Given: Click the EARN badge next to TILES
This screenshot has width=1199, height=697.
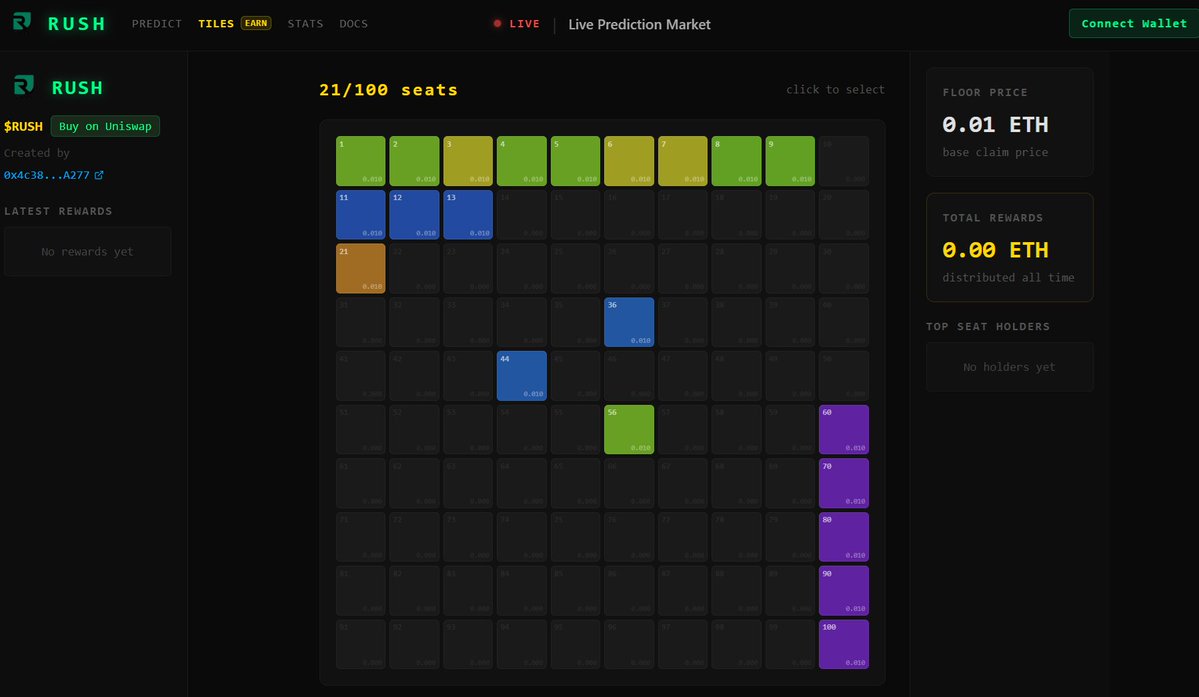Looking at the screenshot, I should (256, 23).
